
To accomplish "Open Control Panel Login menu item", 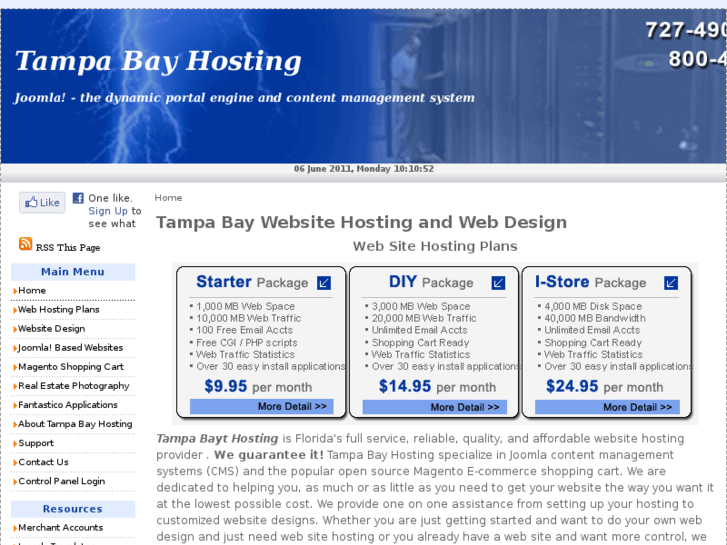I will (x=62, y=481).
